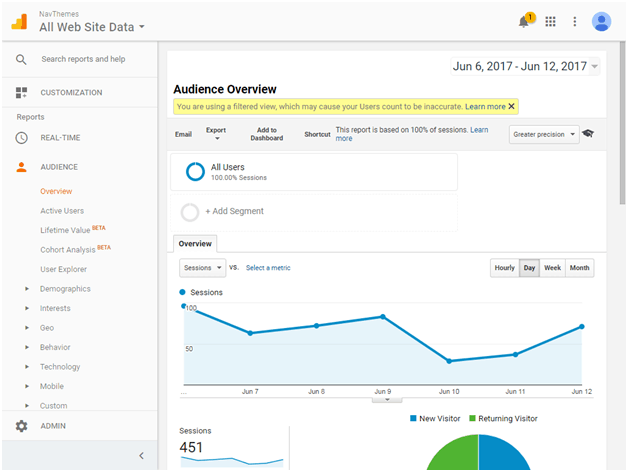Switch chart to Hourly view
The height and width of the screenshot is (472, 628).
coord(504,268)
